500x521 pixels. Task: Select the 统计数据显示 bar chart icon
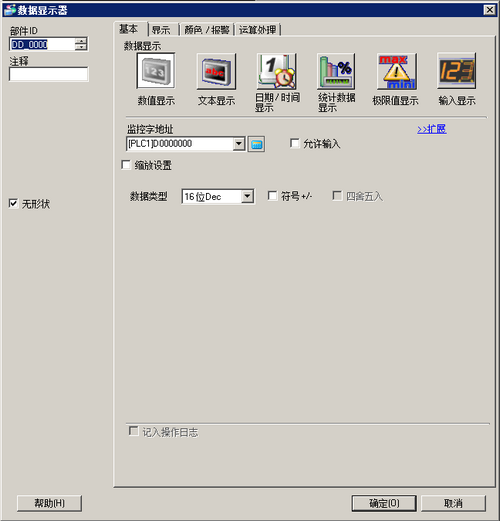(x=336, y=71)
